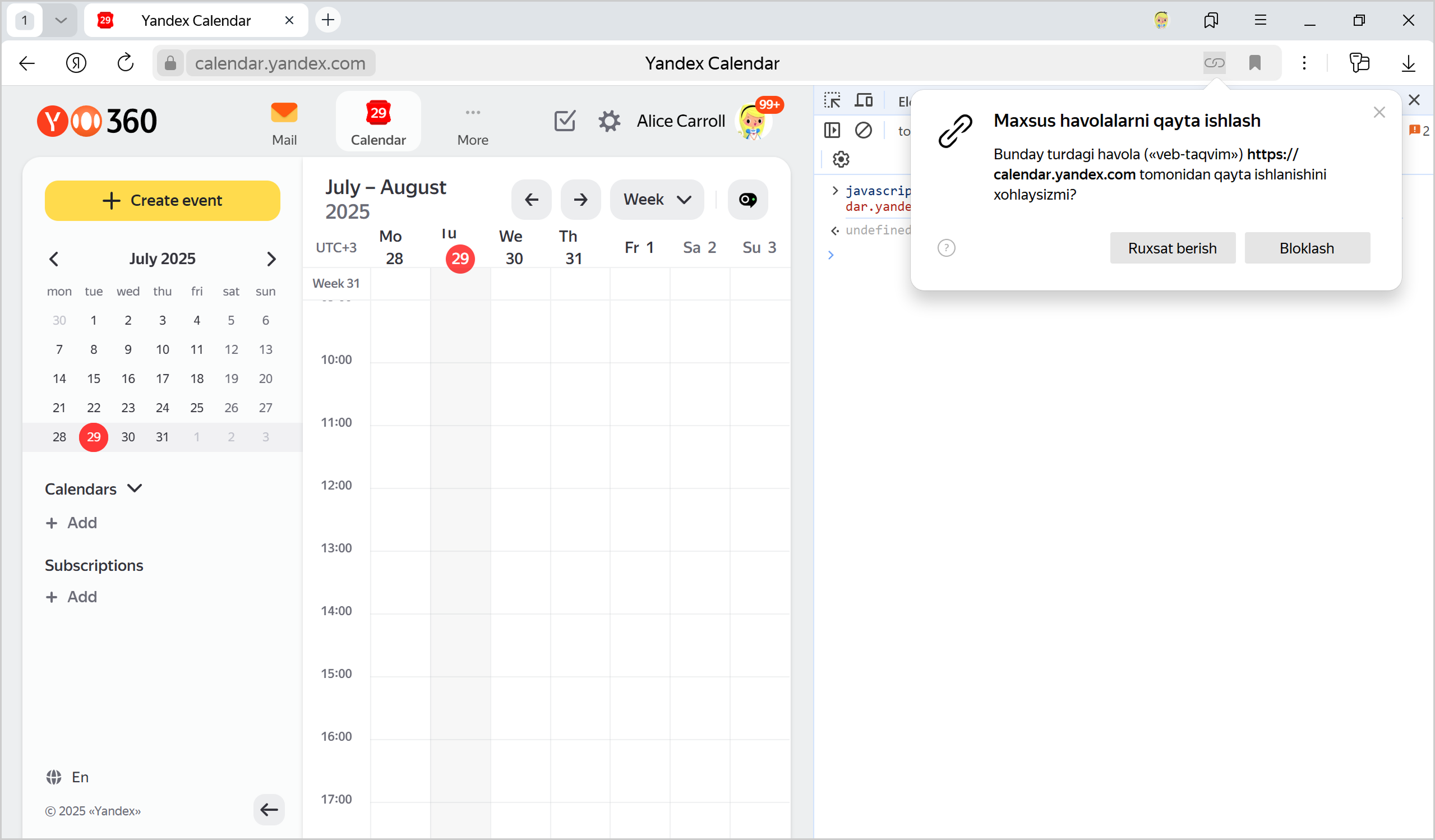The height and width of the screenshot is (840, 1435).
Task: Select July 17 in mini calendar
Action: [x=162, y=379]
